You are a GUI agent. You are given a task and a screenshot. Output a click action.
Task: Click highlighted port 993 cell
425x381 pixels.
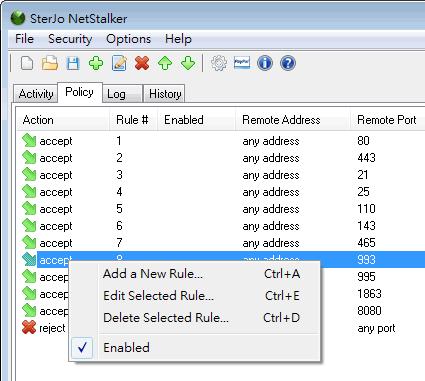366,260
